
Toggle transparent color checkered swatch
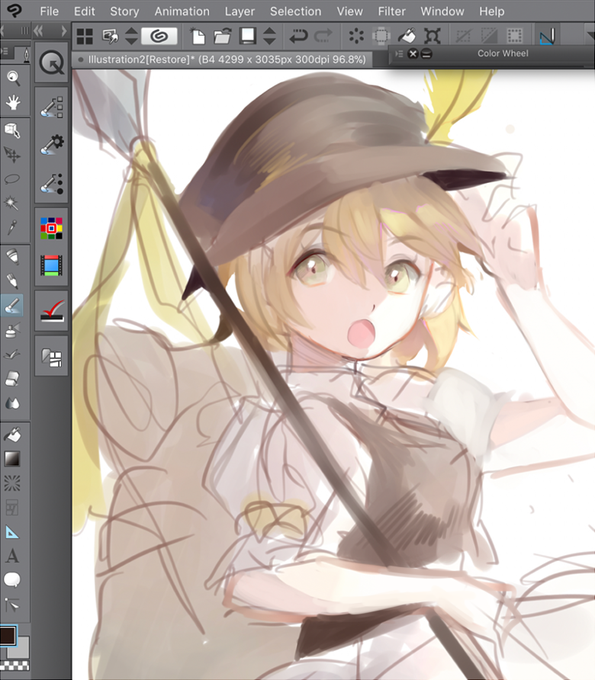pos(14,665)
